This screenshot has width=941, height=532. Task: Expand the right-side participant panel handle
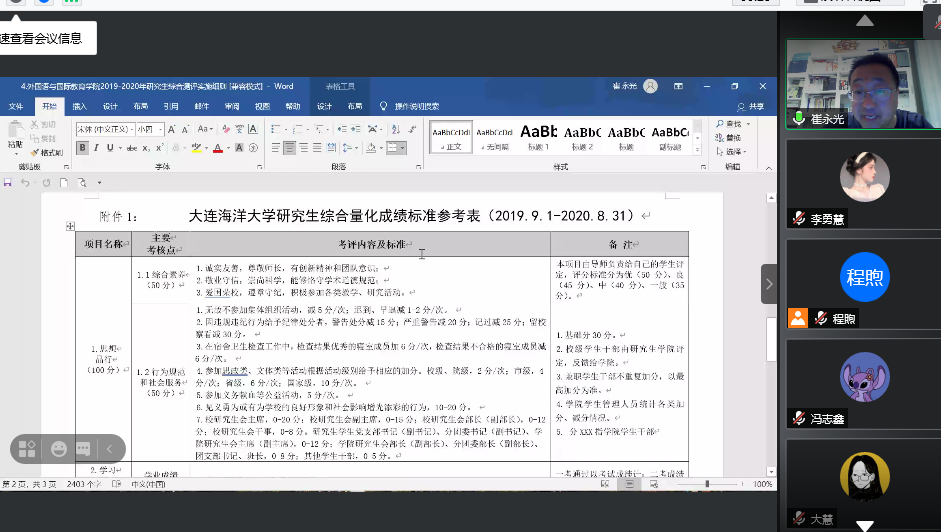768,284
